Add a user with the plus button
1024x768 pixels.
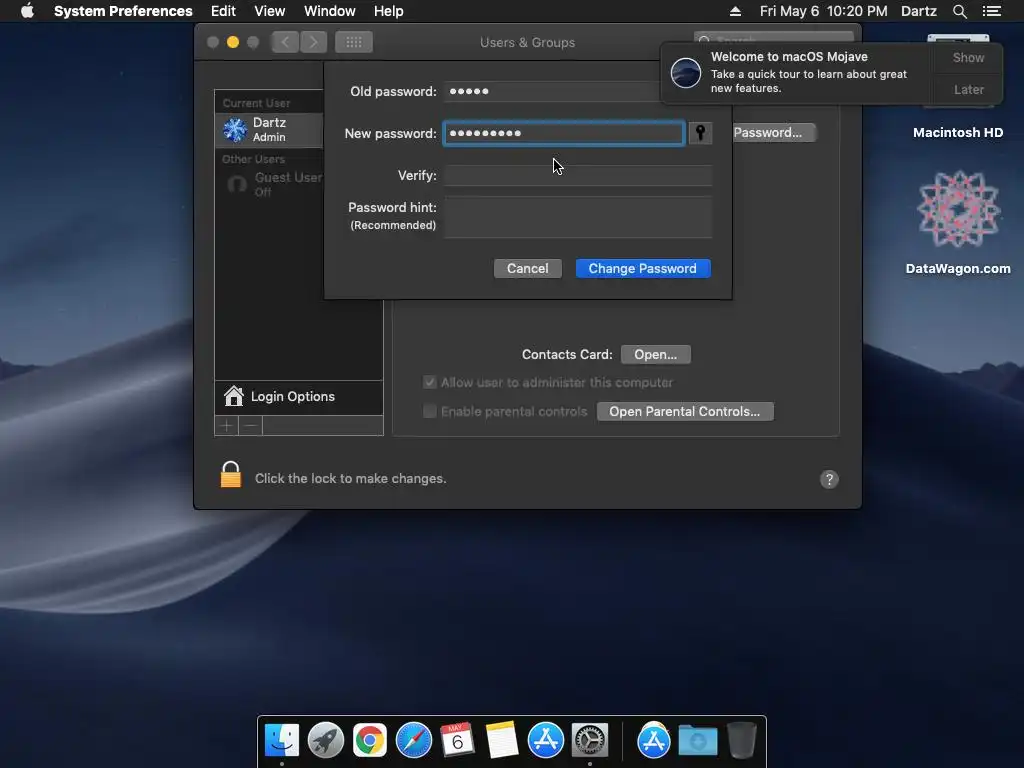(x=227, y=426)
